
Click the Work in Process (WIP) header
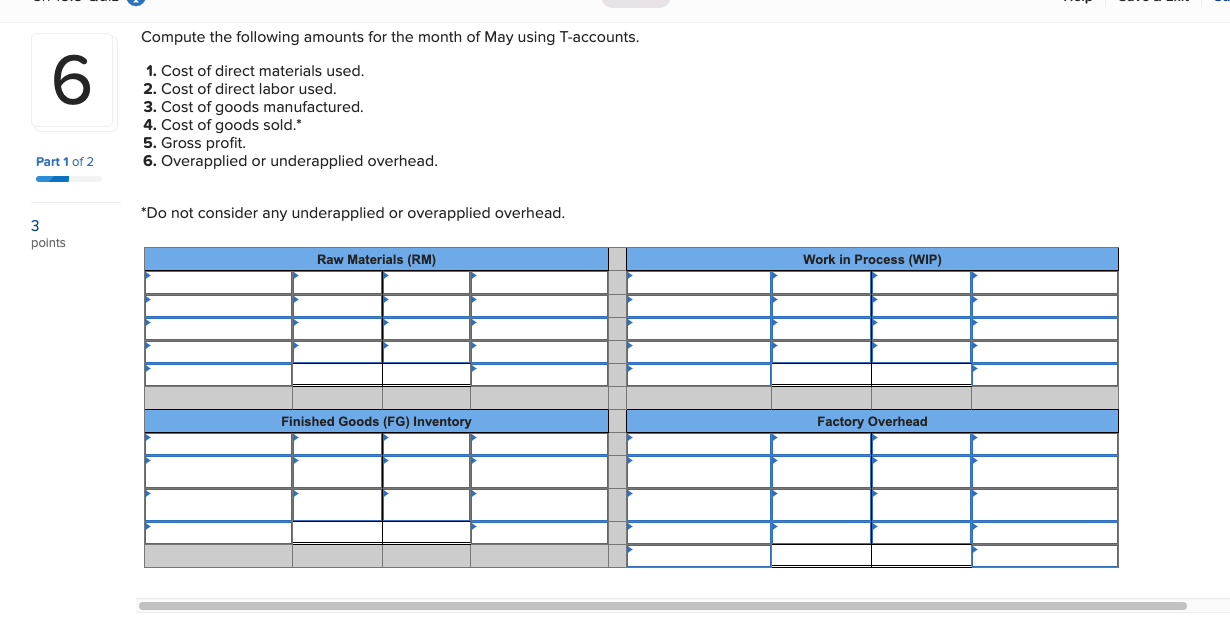click(872, 259)
